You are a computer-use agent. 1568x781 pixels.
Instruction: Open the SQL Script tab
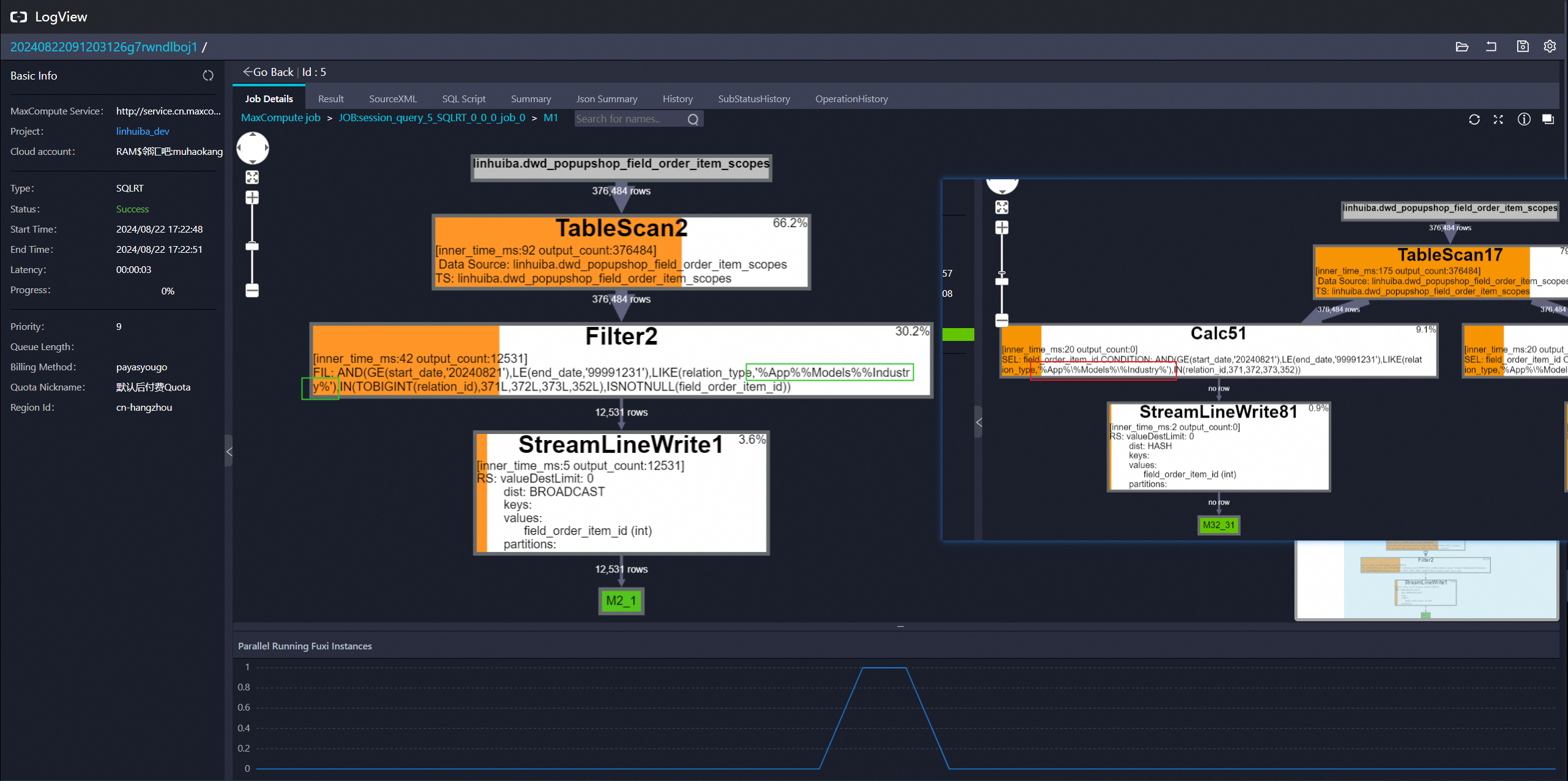pos(464,99)
